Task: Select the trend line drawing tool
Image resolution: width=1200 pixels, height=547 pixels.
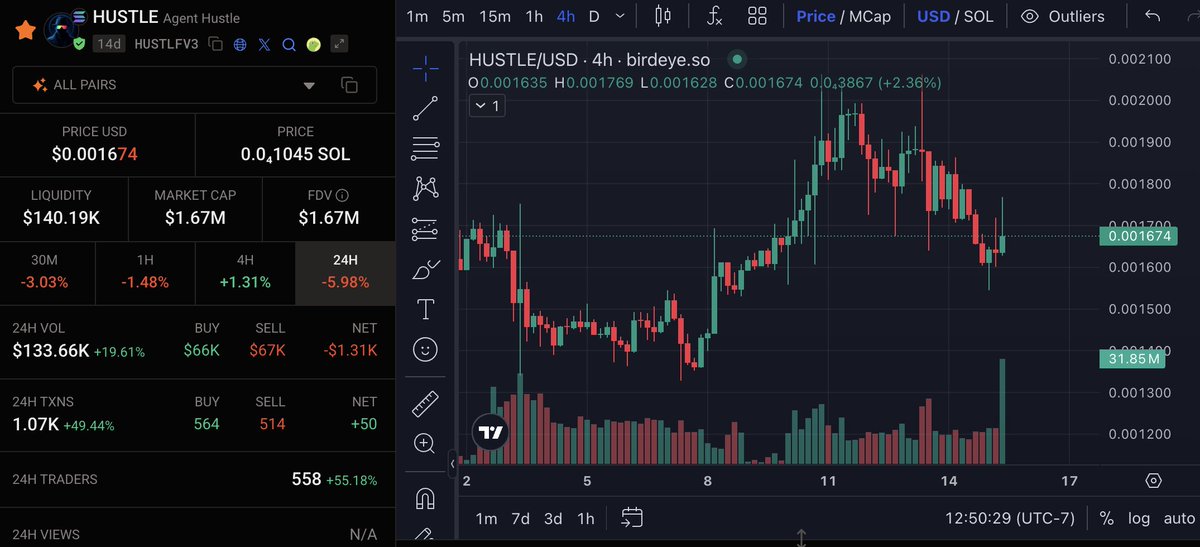Action: [x=426, y=108]
